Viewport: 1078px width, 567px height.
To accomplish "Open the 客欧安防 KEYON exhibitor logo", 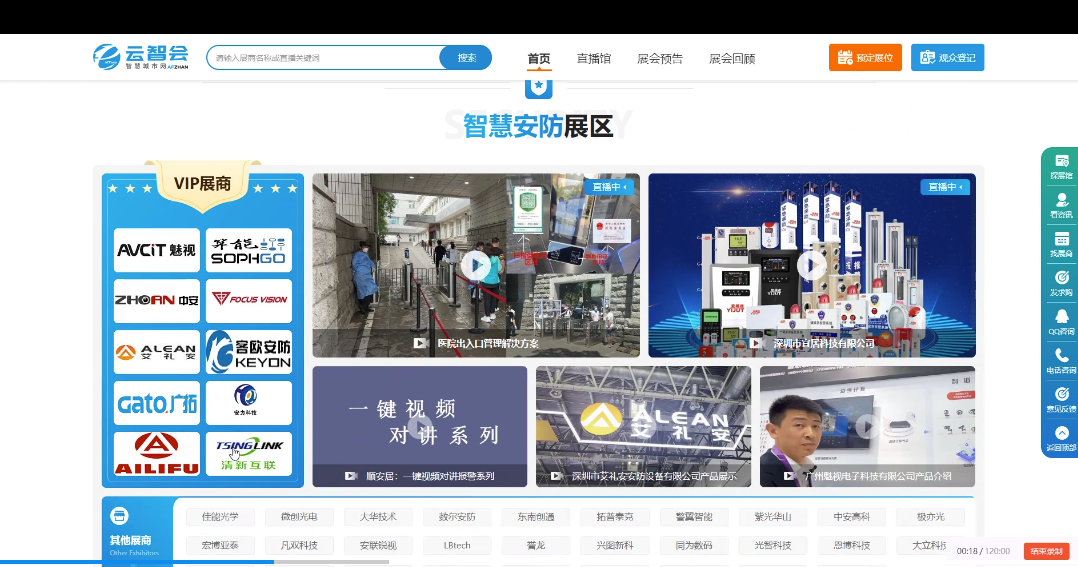I will 249,352.
